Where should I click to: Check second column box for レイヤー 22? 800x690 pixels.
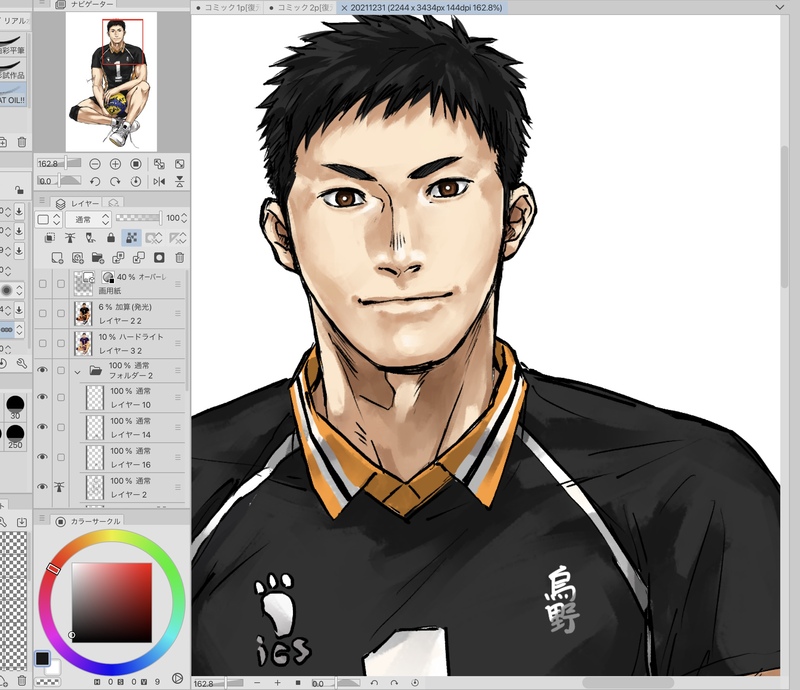pyautogui.click(x=61, y=313)
